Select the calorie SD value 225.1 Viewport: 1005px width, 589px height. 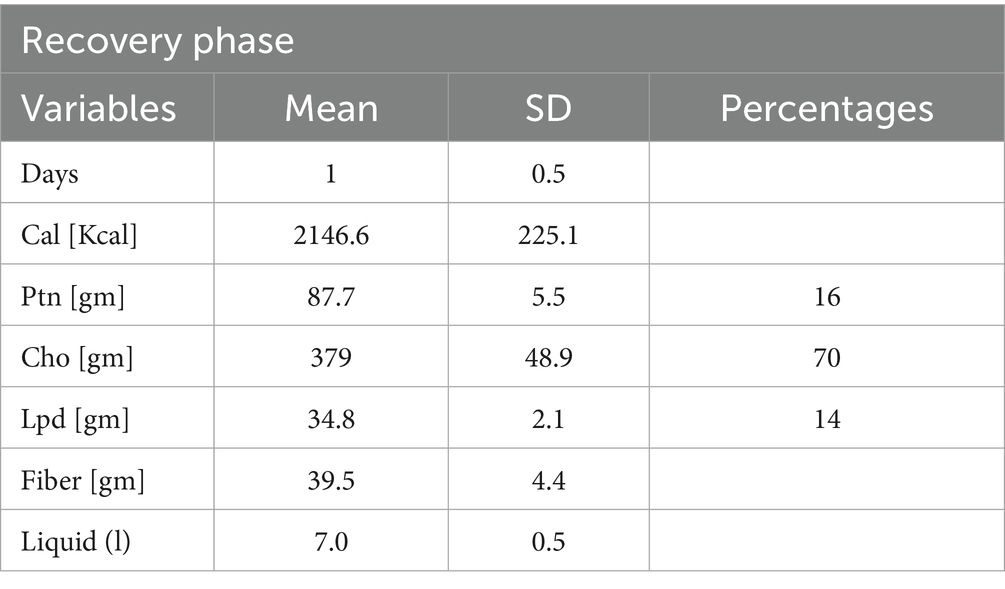548,235
